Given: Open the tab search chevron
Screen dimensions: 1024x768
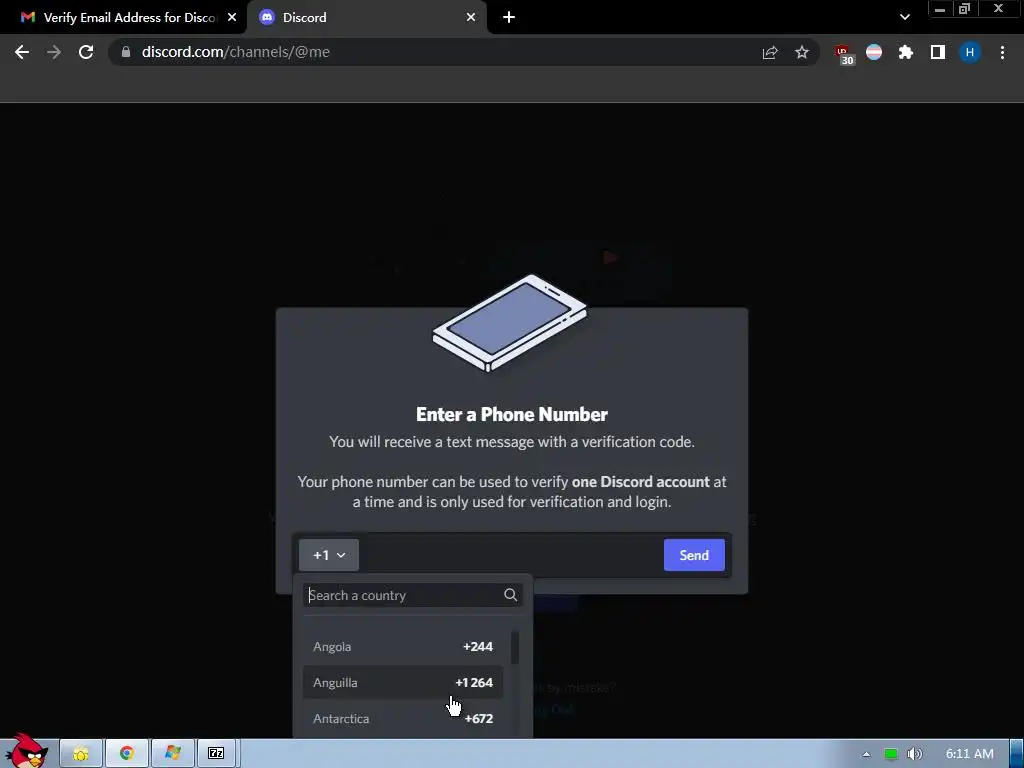Looking at the screenshot, I should click(904, 18).
